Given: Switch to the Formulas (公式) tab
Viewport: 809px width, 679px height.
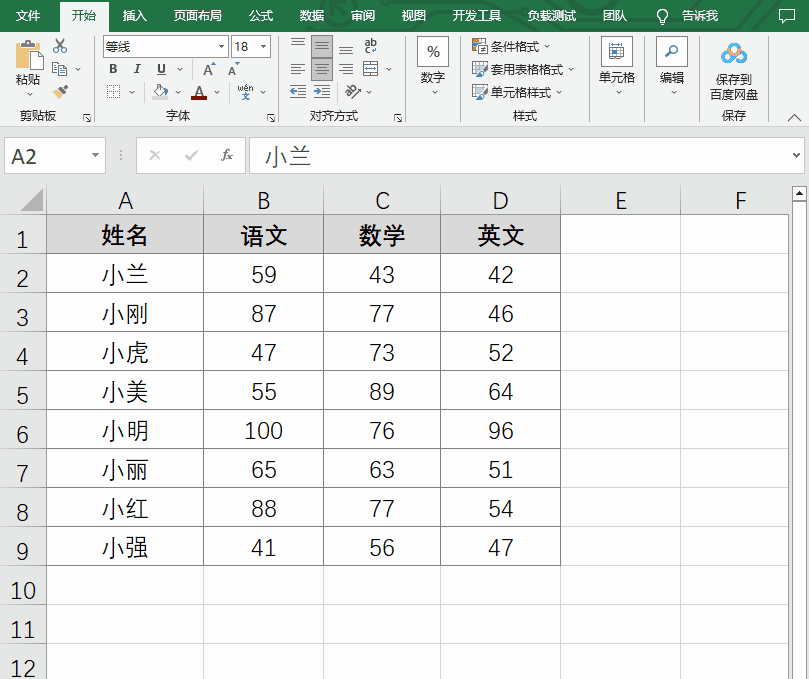Looking at the screenshot, I should (x=261, y=16).
